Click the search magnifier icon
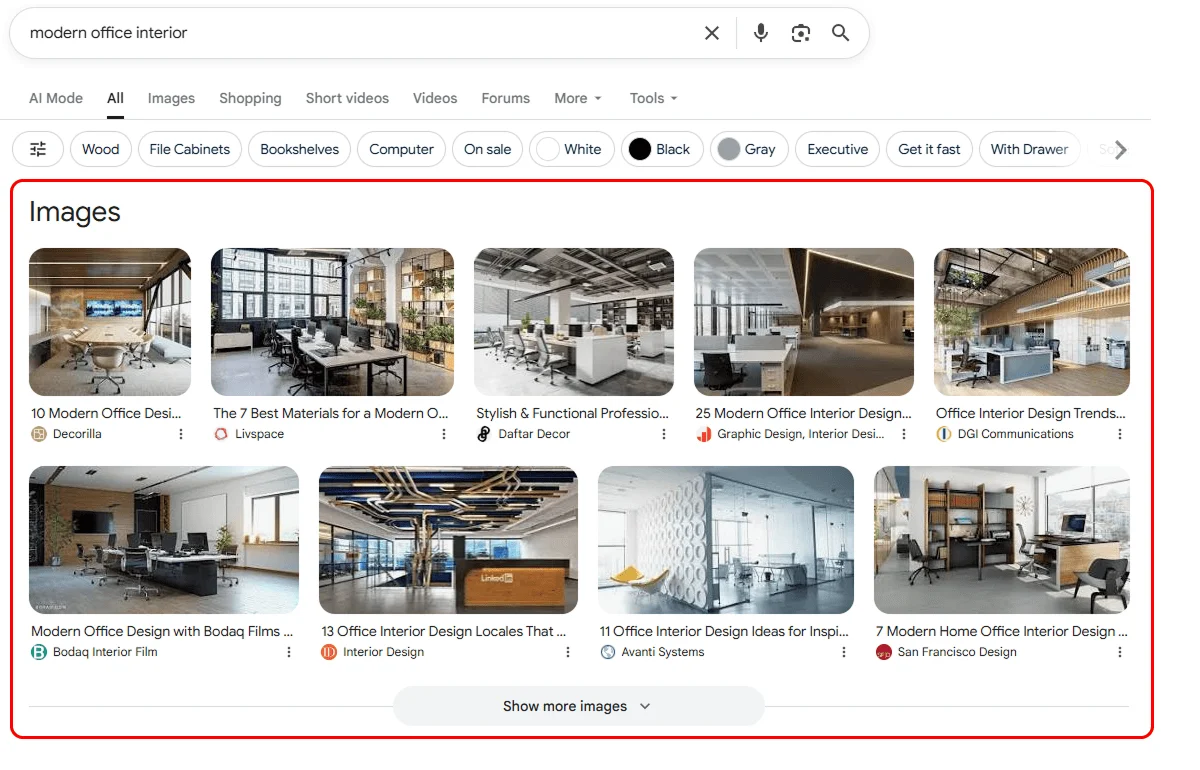The height and width of the screenshot is (770, 1200). coord(840,32)
